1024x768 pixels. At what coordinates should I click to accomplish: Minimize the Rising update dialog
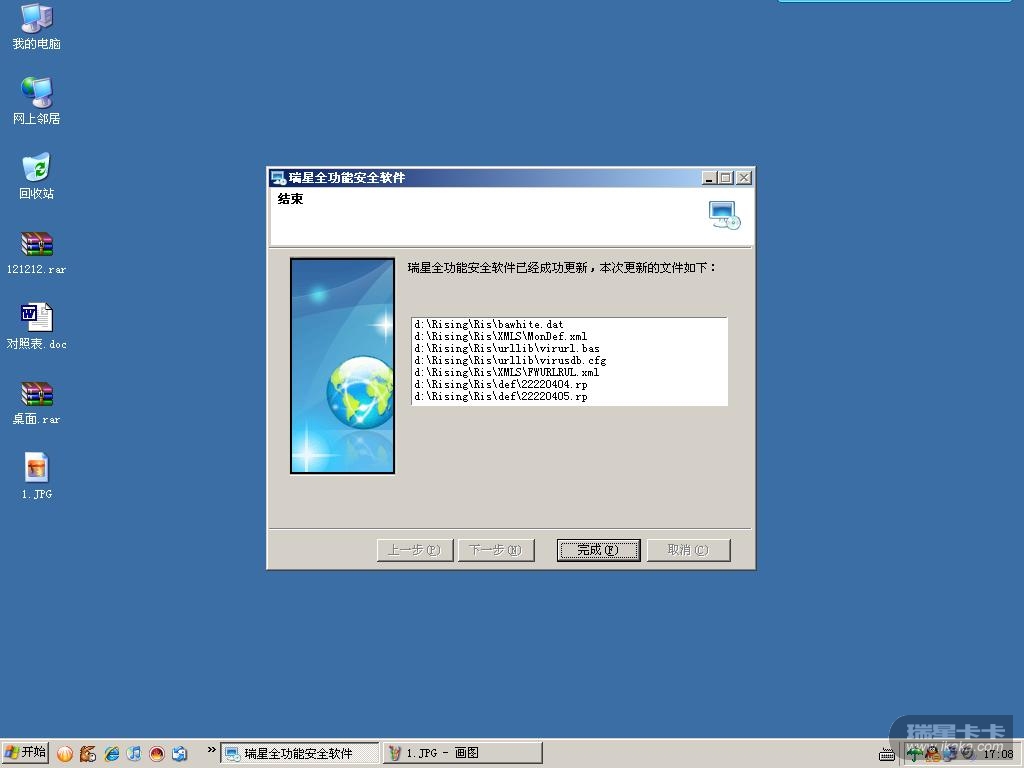coord(709,178)
